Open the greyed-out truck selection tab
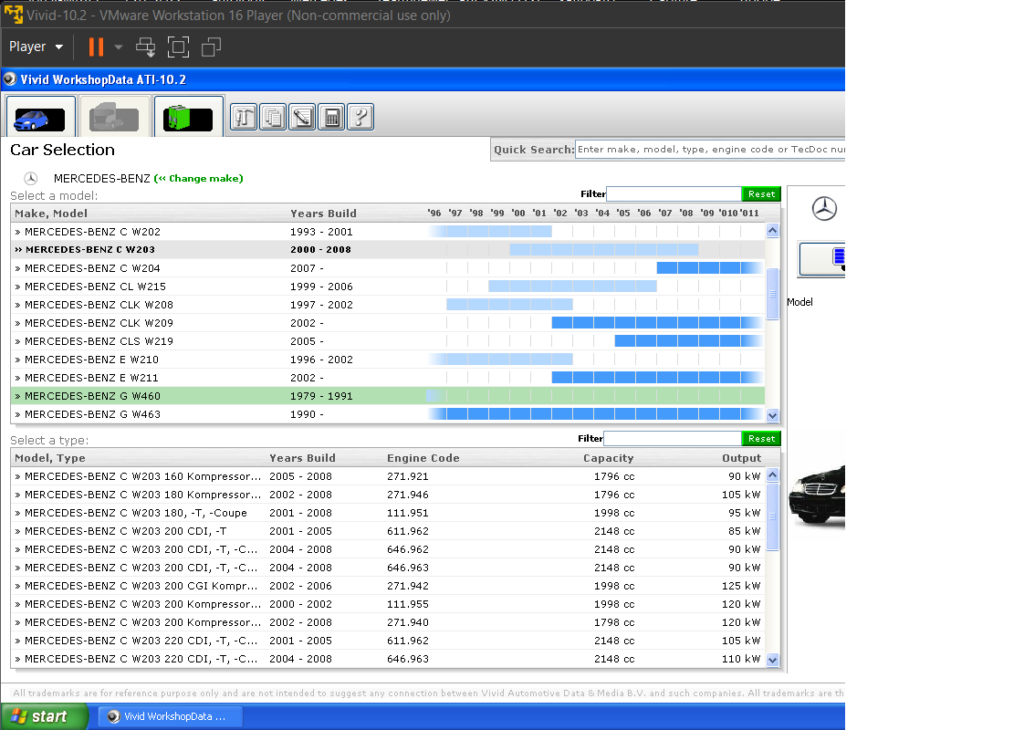This screenshot has width=1024, height=730. [114, 117]
